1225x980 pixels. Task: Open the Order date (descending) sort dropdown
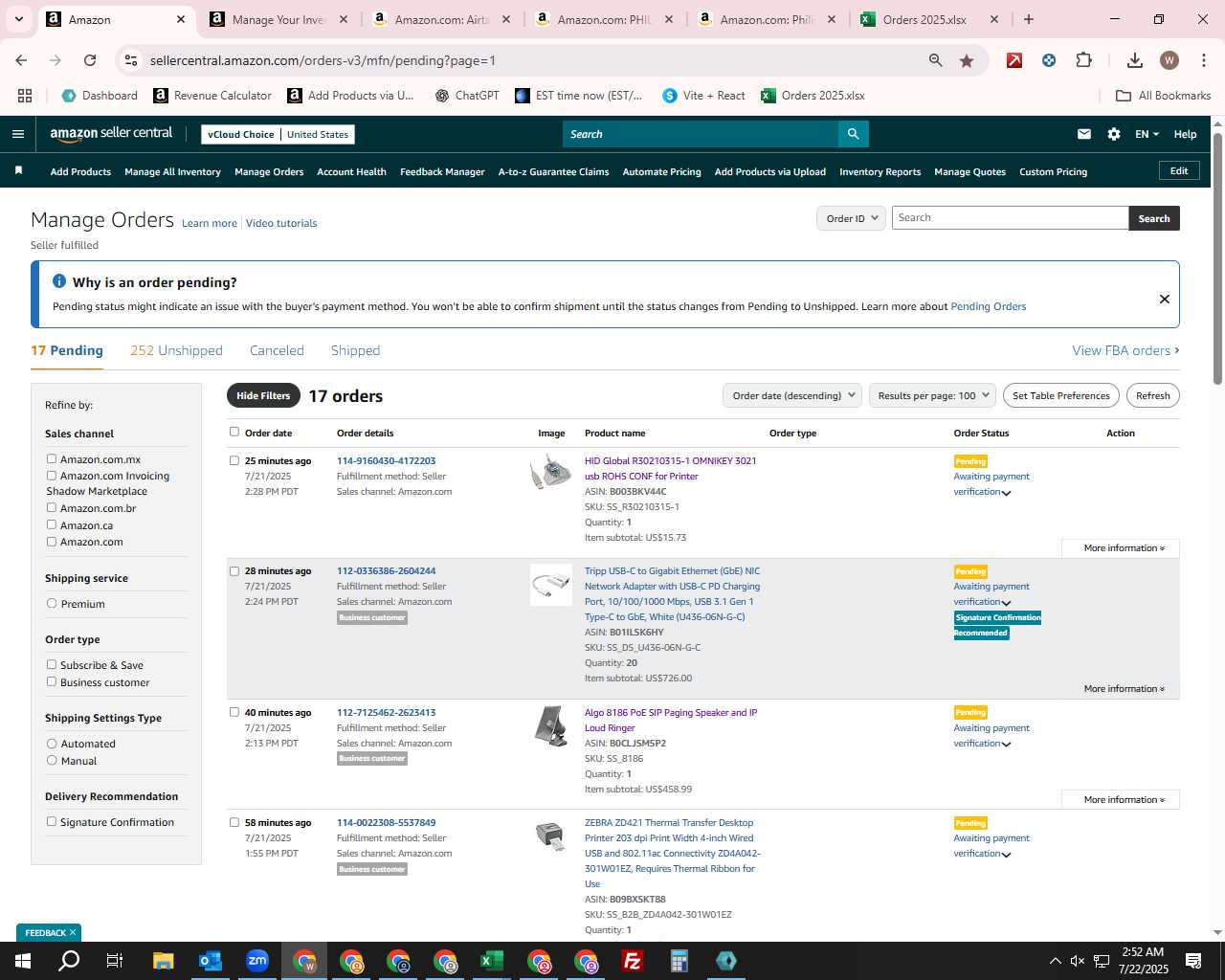792,395
